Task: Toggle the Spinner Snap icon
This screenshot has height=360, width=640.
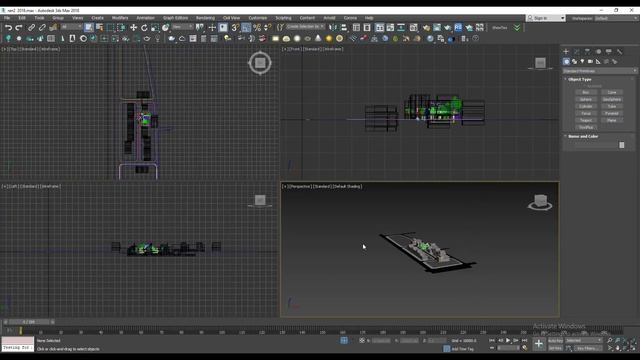Action: click(268, 28)
